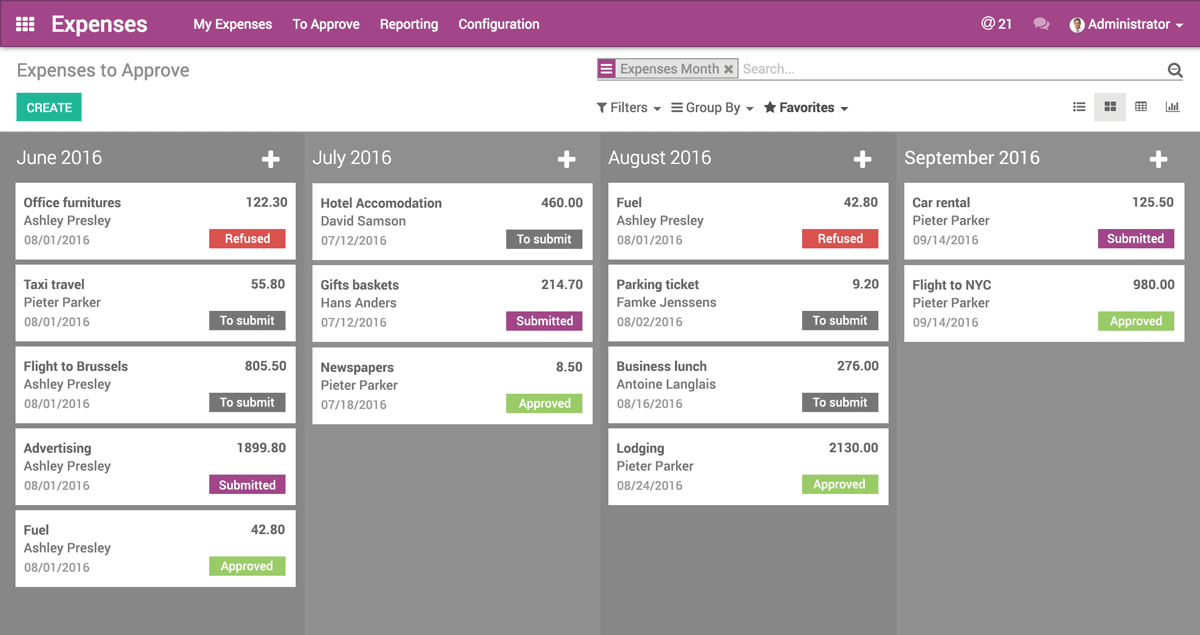Open the Group By dropdown

coord(711,107)
